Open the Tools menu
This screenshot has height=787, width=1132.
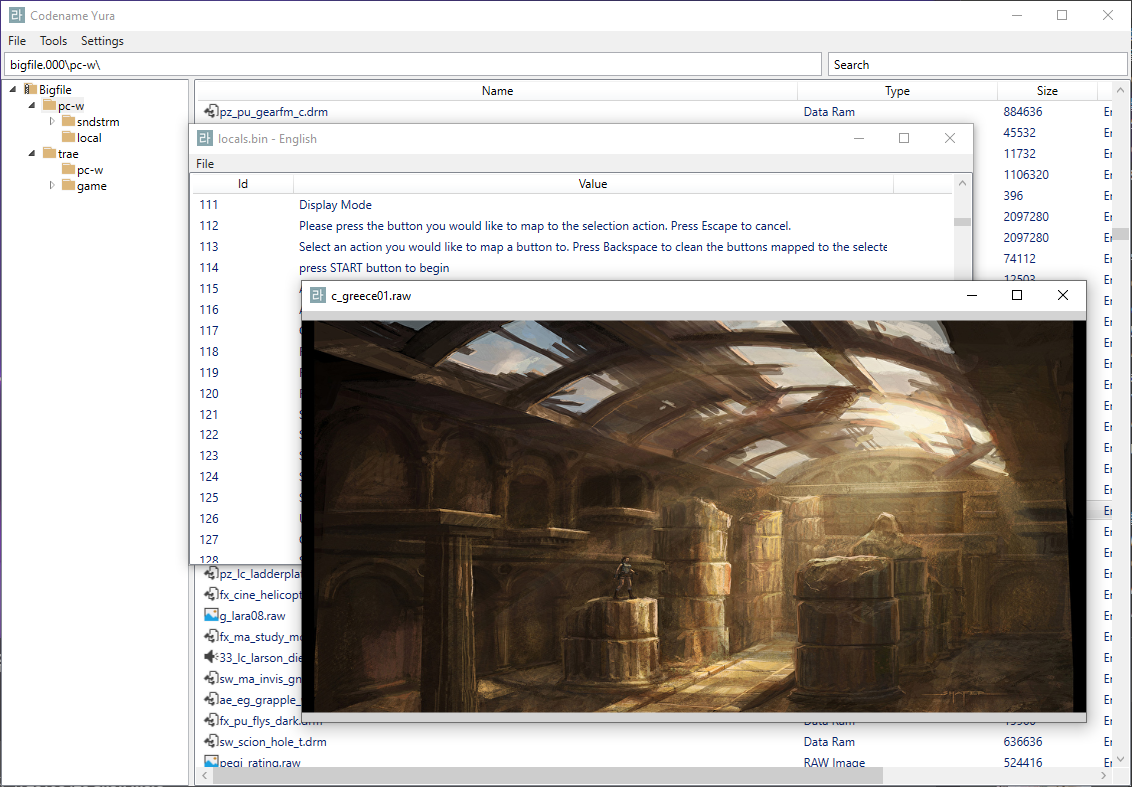click(x=53, y=41)
